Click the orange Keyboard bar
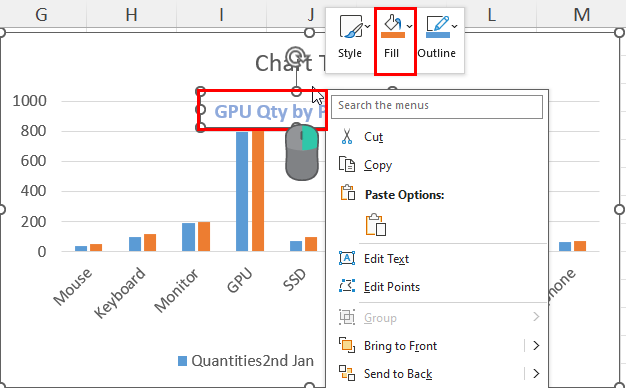Screen dimensions: 626x388 pyautogui.click(x=150, y=242)
